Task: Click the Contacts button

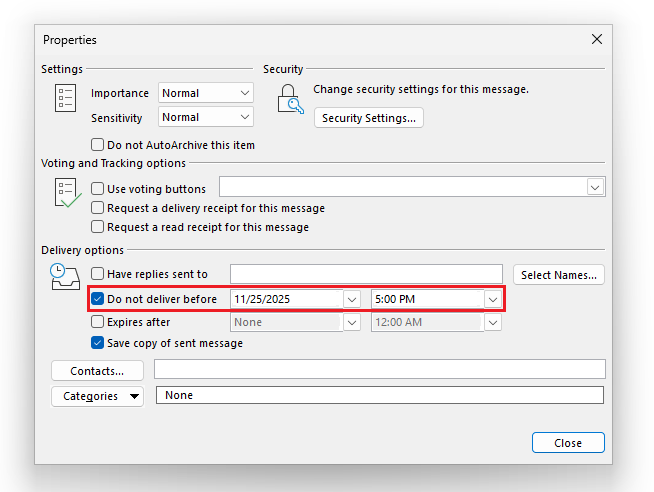Action: click(x=97, y=371)
